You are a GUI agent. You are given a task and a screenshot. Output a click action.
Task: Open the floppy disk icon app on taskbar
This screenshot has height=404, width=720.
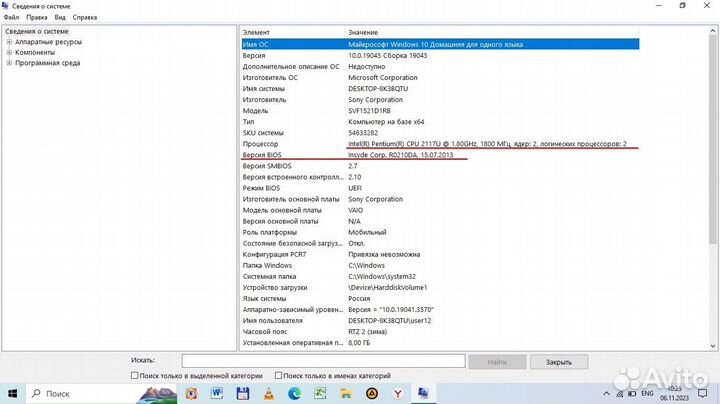tap(243, 393)
